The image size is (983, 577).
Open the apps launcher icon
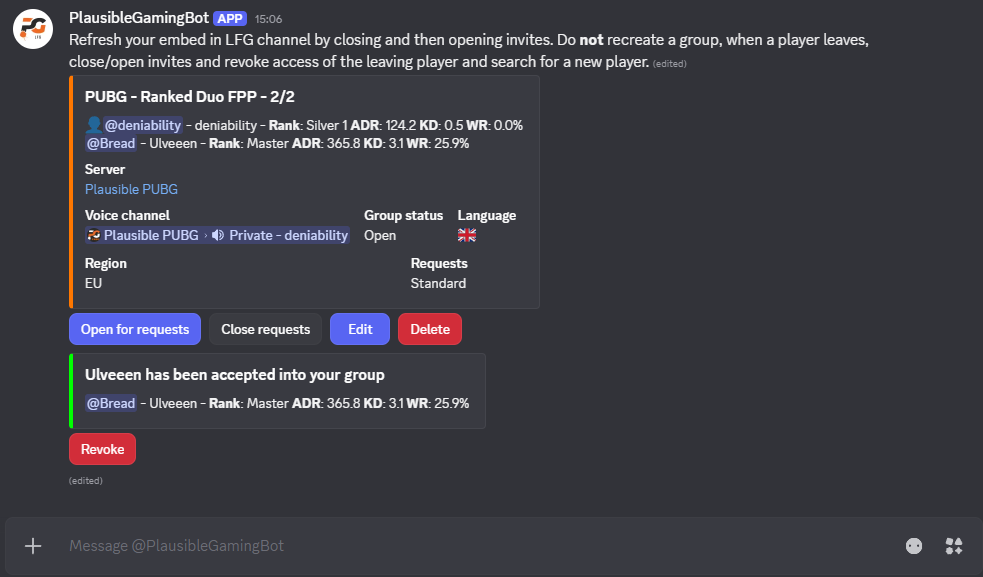coord(954,546)
